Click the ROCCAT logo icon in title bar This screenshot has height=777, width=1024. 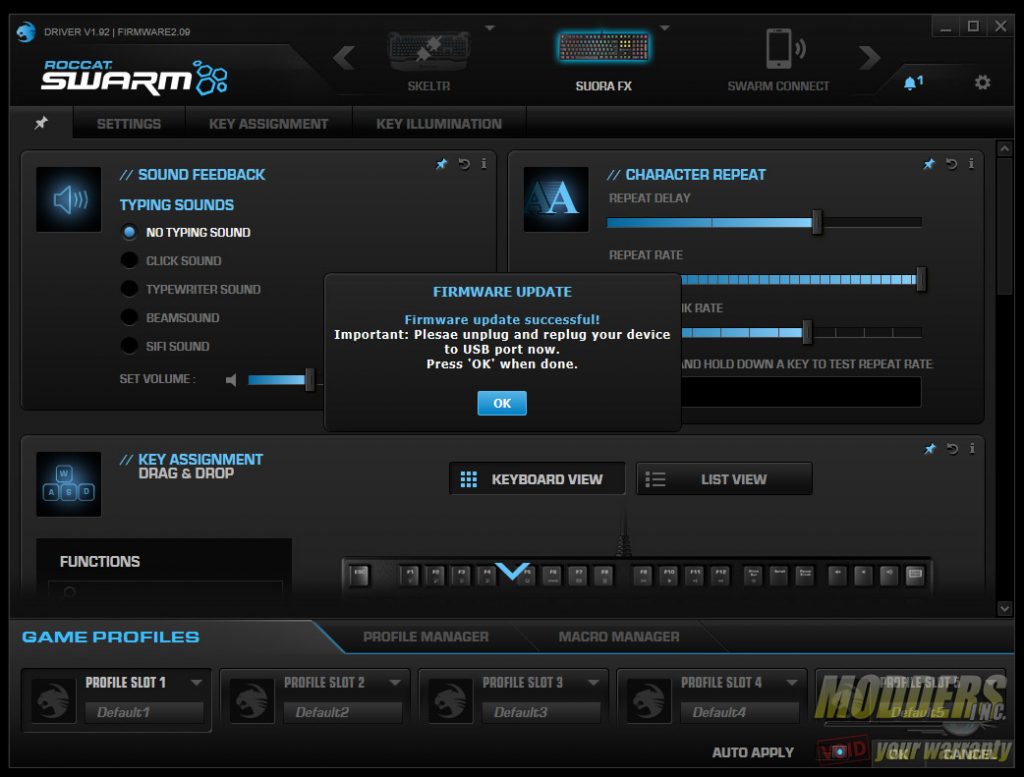click(x=25, y=31)
